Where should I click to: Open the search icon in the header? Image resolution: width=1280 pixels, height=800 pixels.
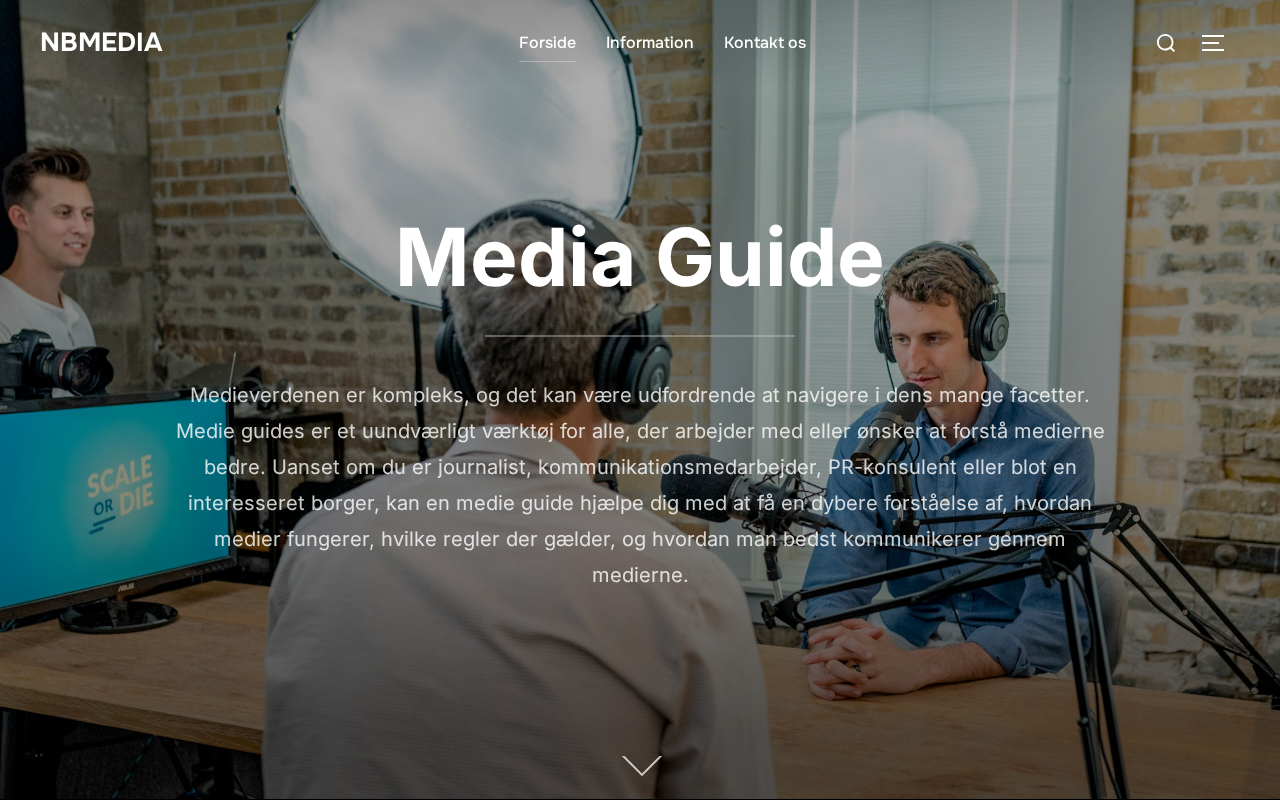1166,43
